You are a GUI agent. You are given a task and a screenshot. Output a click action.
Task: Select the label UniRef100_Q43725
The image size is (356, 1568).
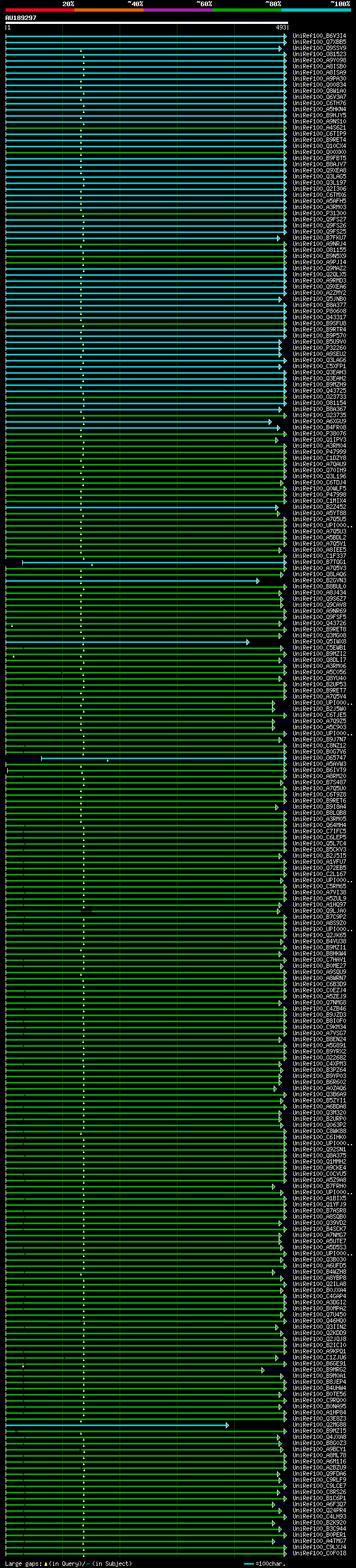click(319, 391)
